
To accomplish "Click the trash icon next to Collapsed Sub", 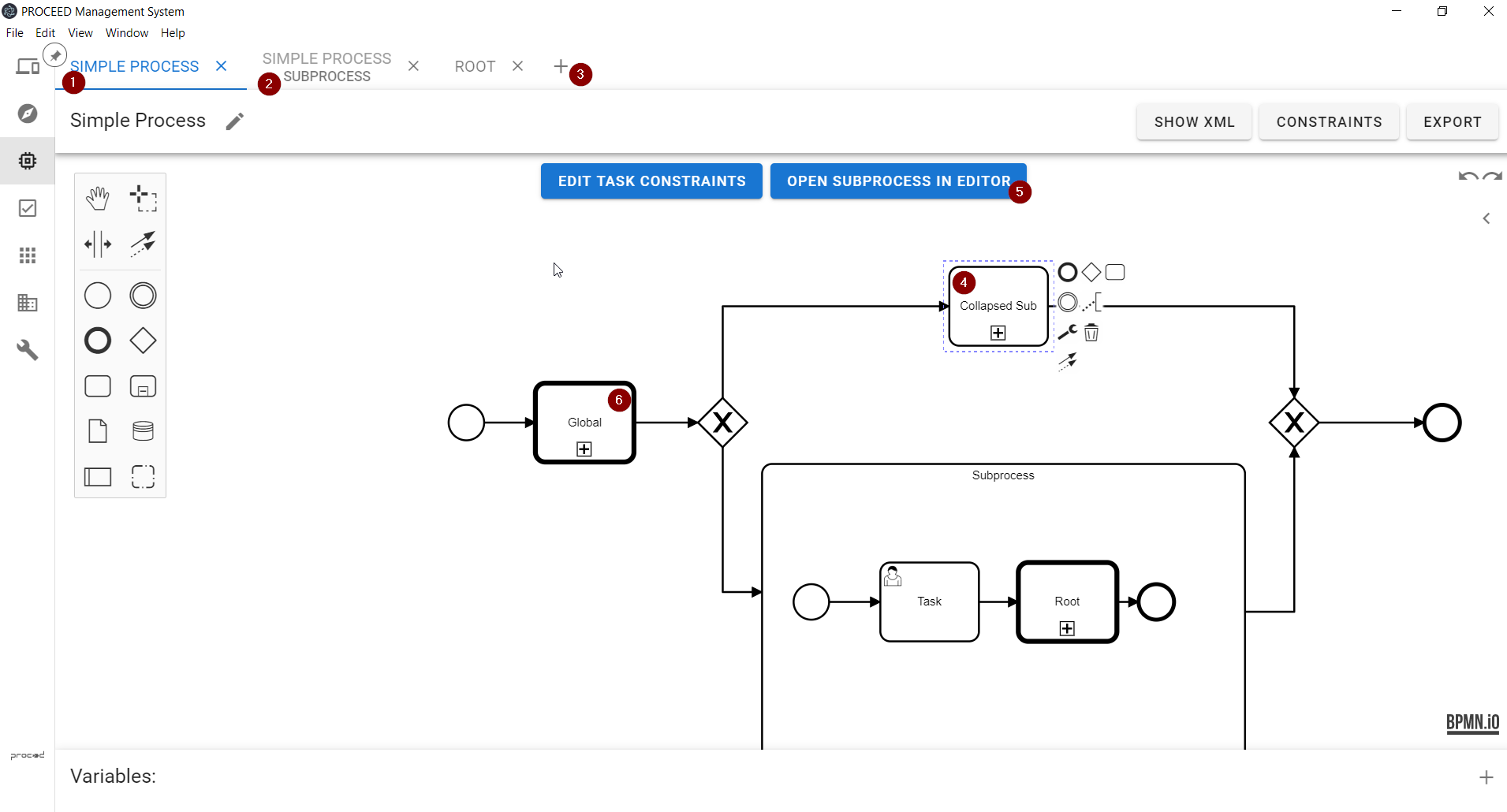I will (x=1091, y=333).
